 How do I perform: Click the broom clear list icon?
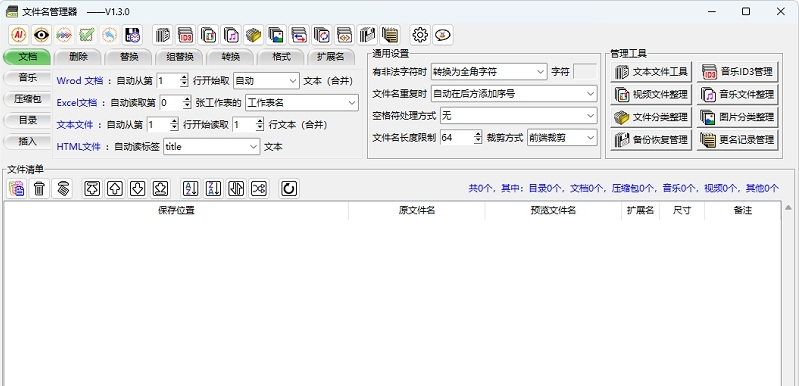62,189
